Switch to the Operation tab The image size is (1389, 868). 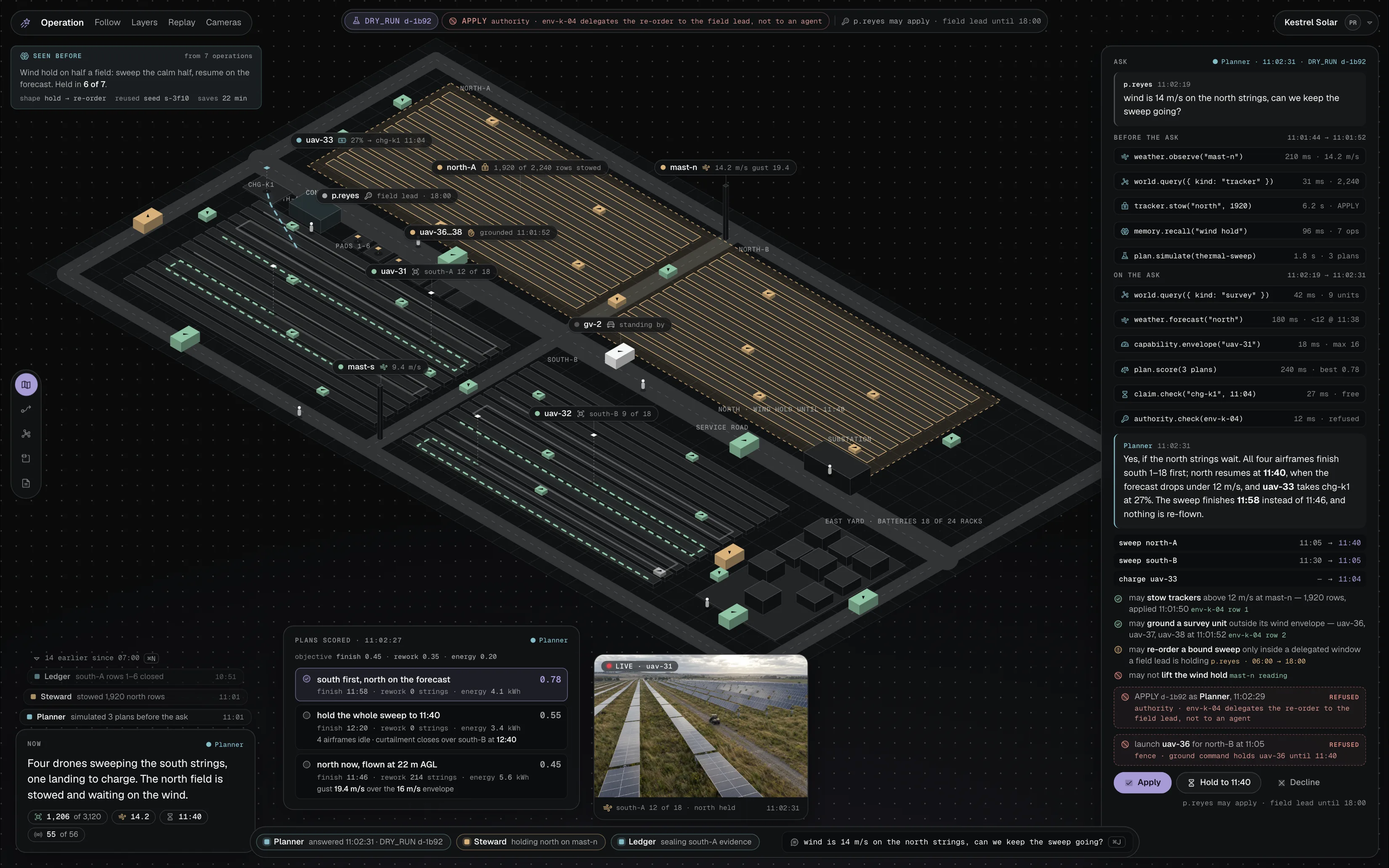tap(62, 22)
